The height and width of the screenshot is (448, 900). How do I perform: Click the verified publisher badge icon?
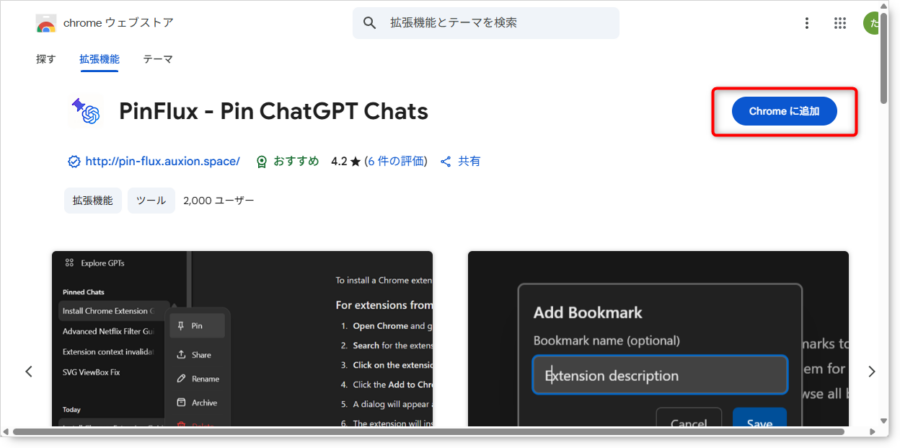73,161
